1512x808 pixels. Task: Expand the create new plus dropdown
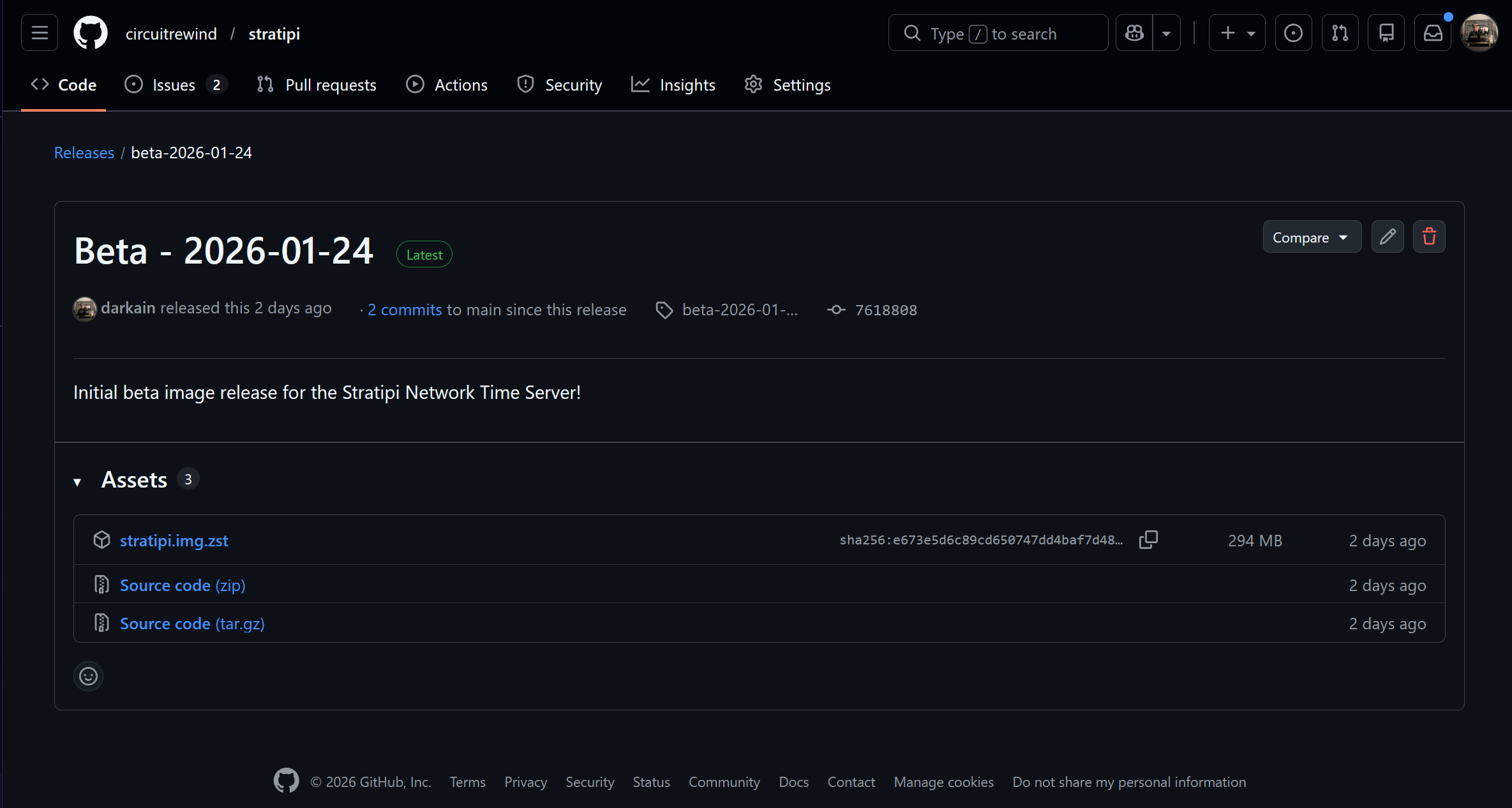[x=1236, y=33]
